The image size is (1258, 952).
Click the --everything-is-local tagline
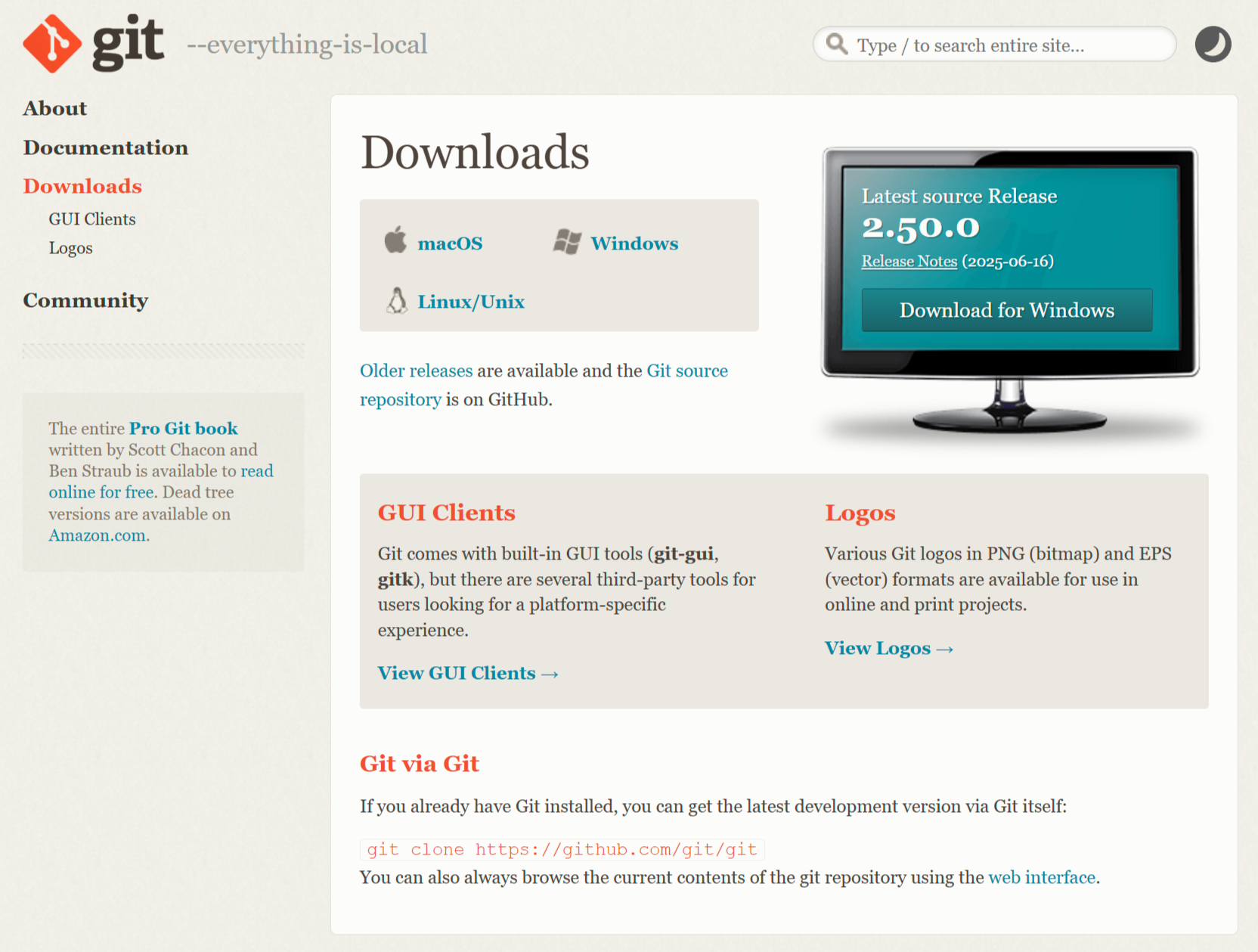click(x=307, y=45)
